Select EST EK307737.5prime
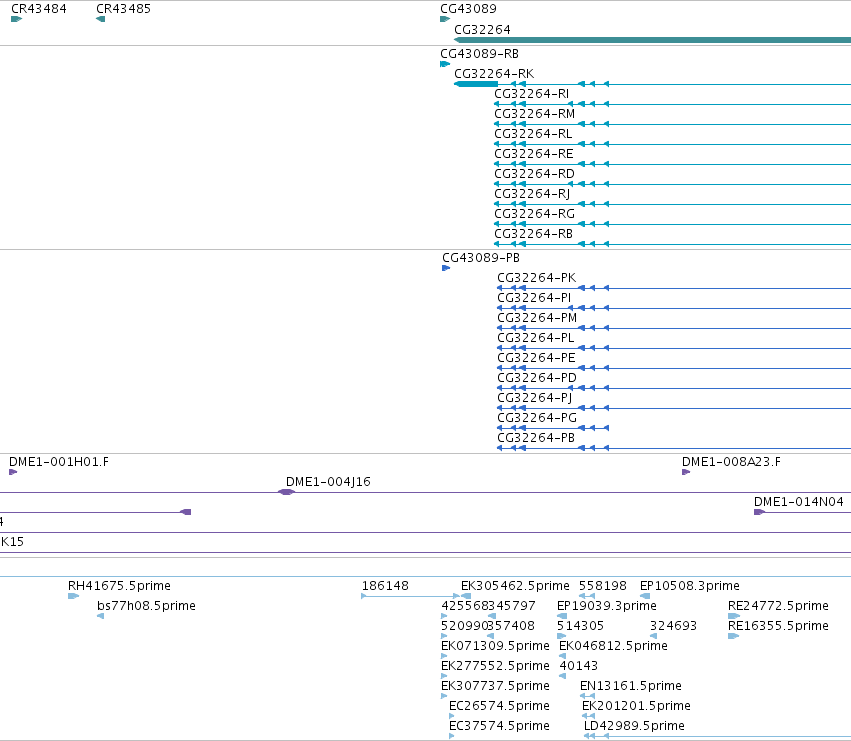 pos(496,686)
